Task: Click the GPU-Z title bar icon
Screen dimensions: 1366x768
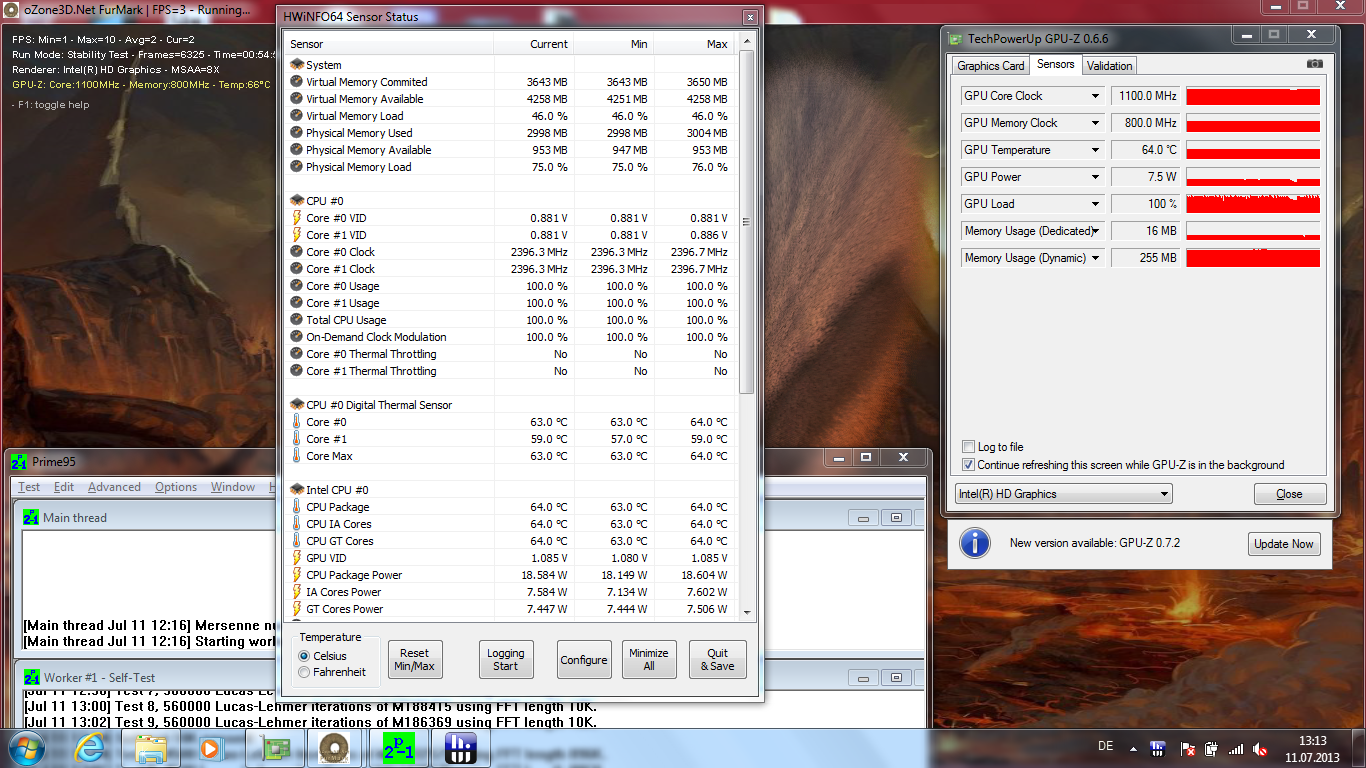Action: 954,39
